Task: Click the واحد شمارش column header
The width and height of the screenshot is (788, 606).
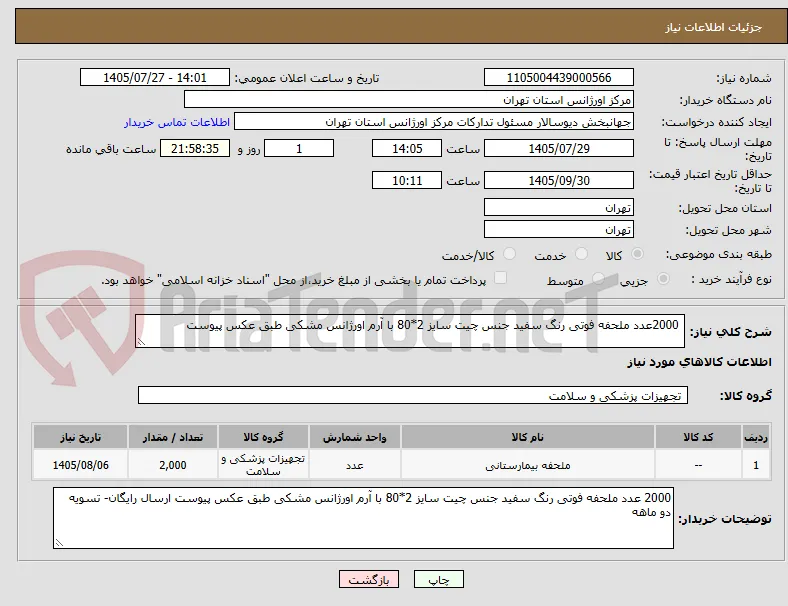Action: tap(354, 437)
